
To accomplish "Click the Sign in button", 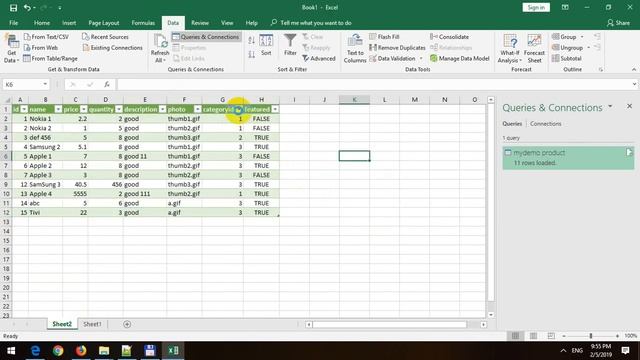I will (536, 7).
